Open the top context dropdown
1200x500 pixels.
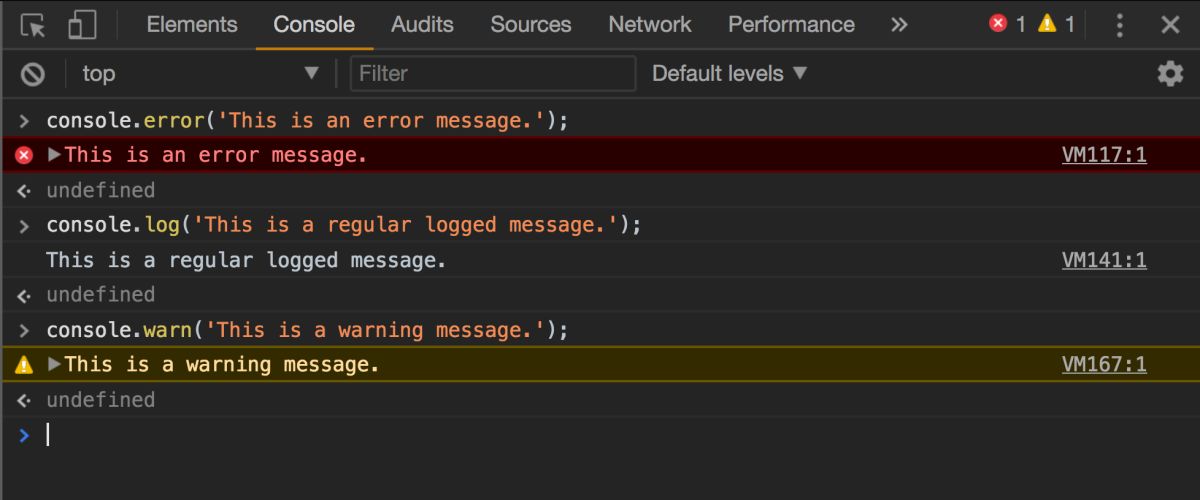(x=201, y=73)
